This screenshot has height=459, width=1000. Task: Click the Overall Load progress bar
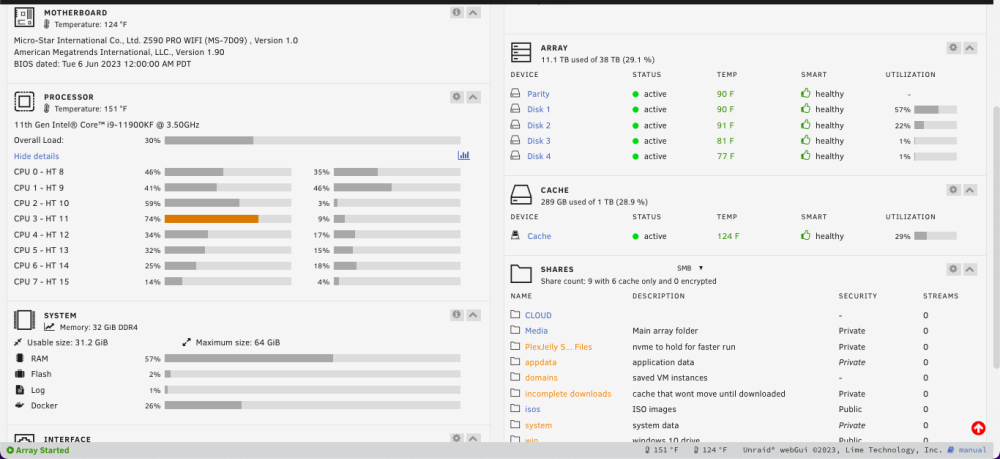point(312,140)
